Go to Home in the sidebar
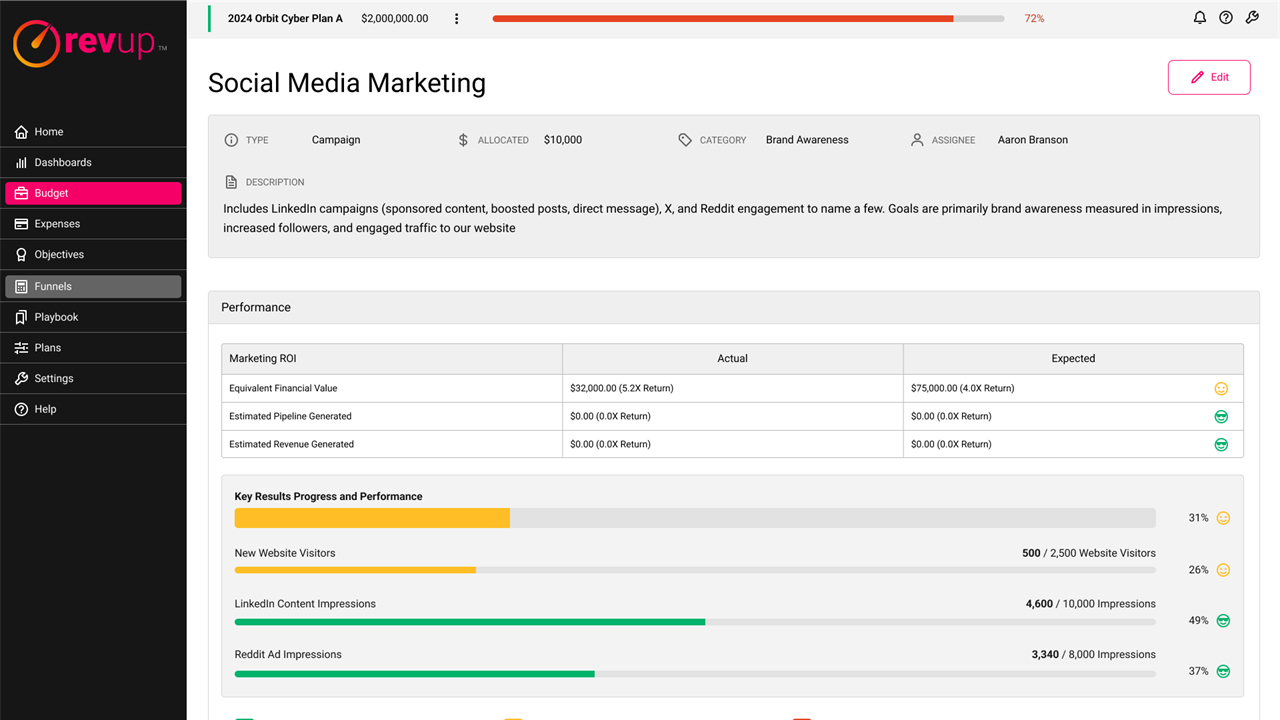 (x=48, y=132)
